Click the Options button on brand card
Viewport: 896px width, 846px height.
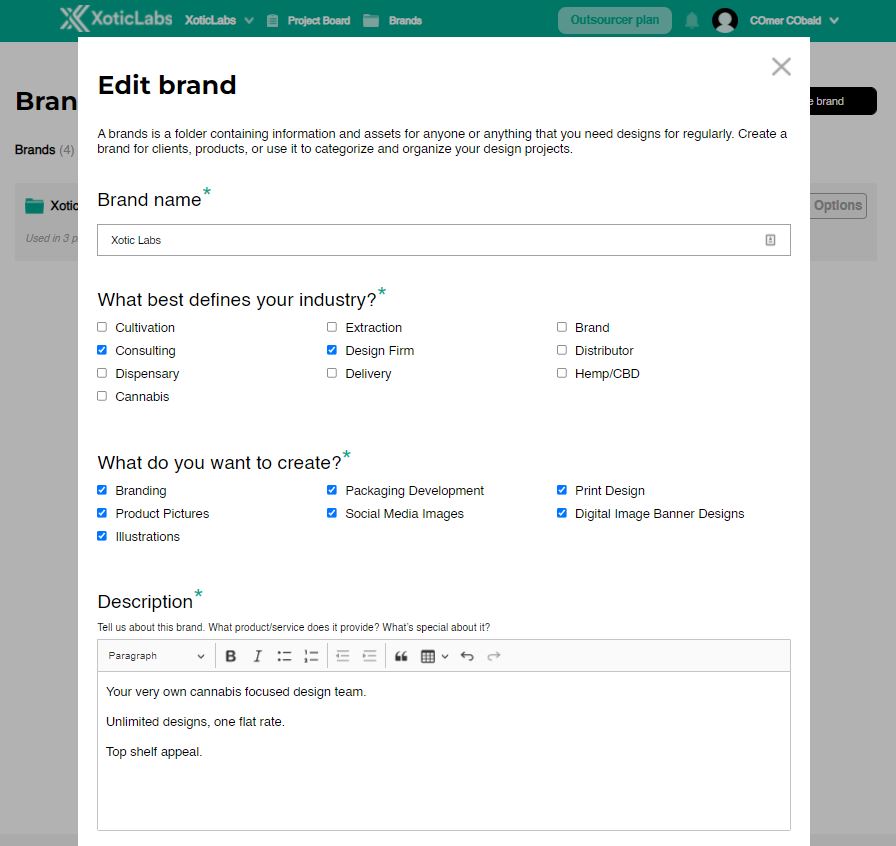838,206
